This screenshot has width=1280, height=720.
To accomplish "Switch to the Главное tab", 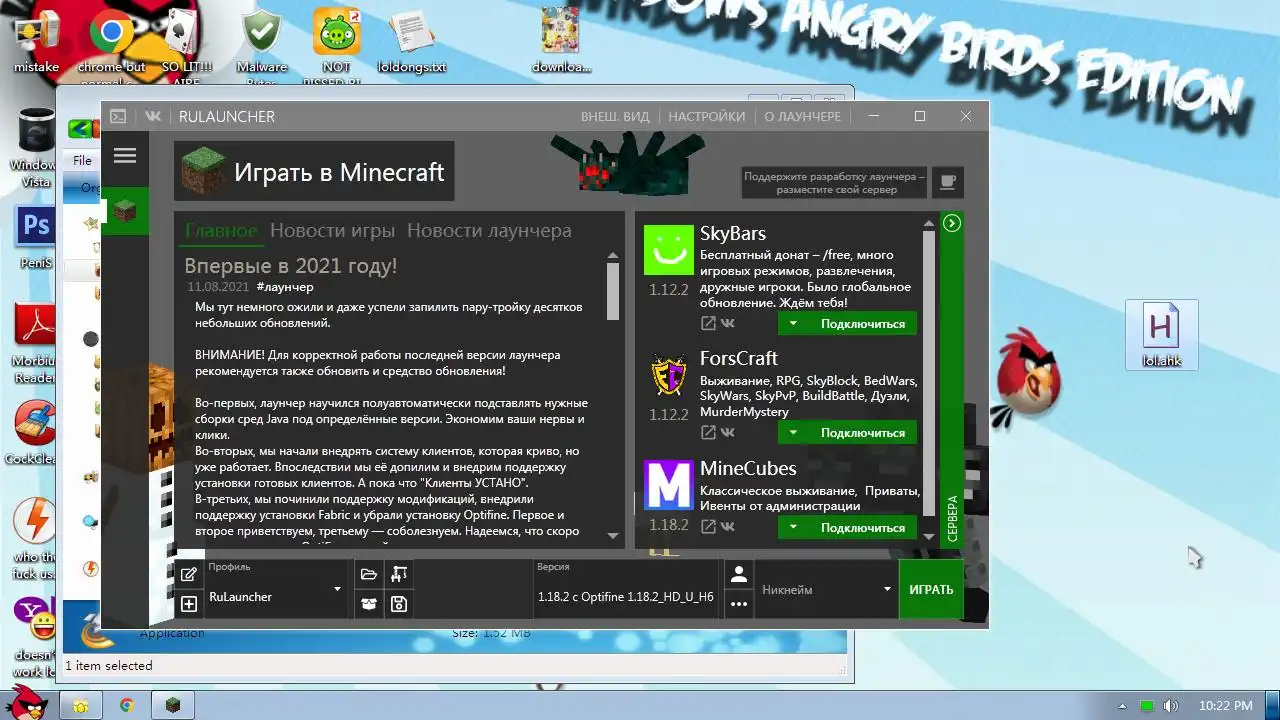I will tap(221, 230).
